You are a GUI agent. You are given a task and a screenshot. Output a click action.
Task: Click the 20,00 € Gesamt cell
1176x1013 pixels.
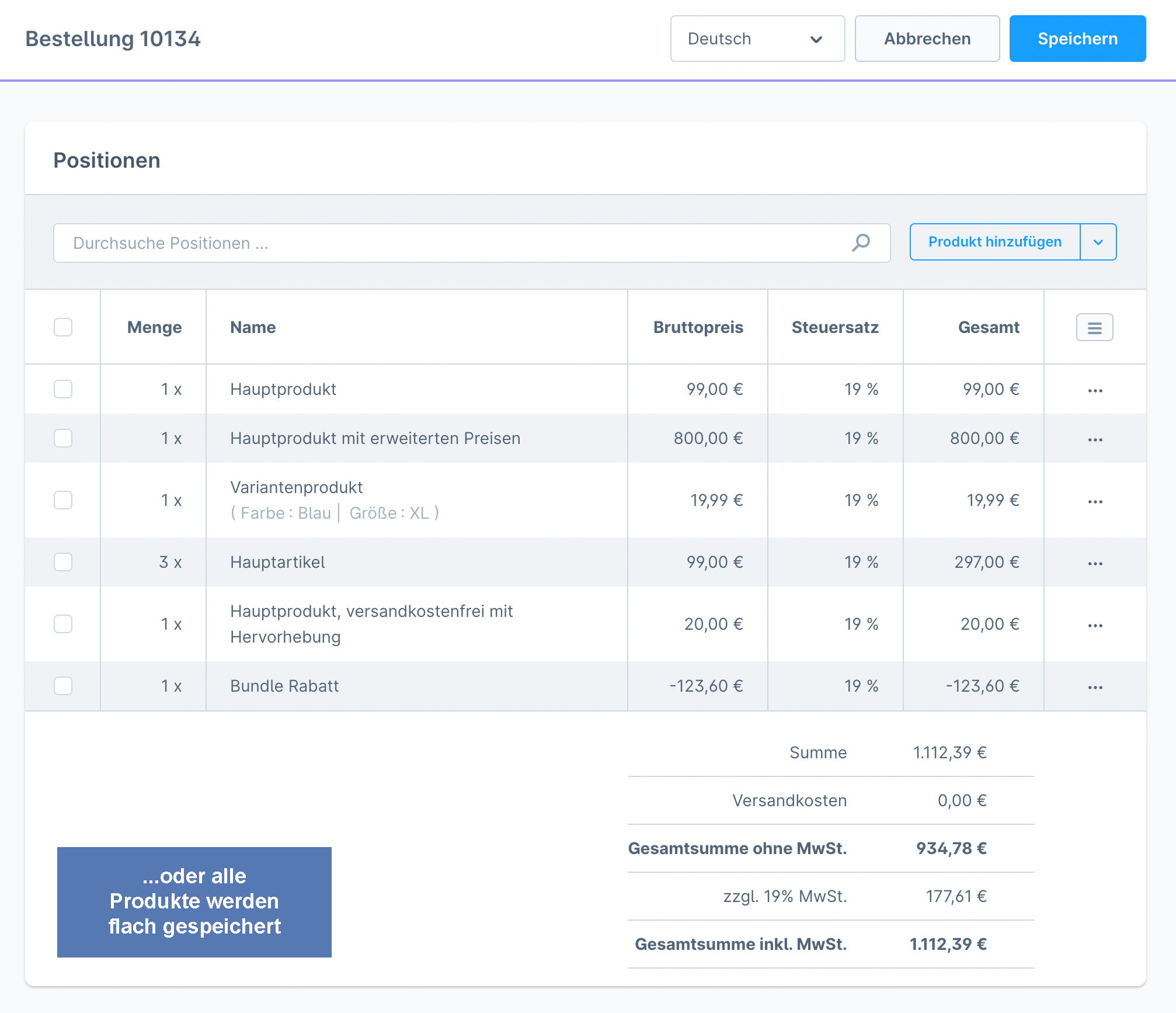pyautogui.click(x=990, y=624)
